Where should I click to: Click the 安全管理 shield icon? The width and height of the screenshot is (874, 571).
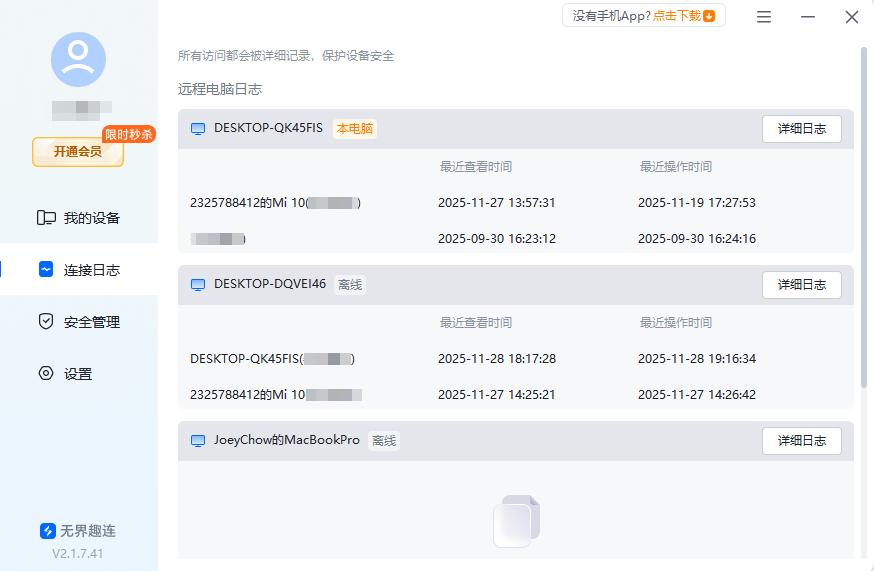(46, 321)
